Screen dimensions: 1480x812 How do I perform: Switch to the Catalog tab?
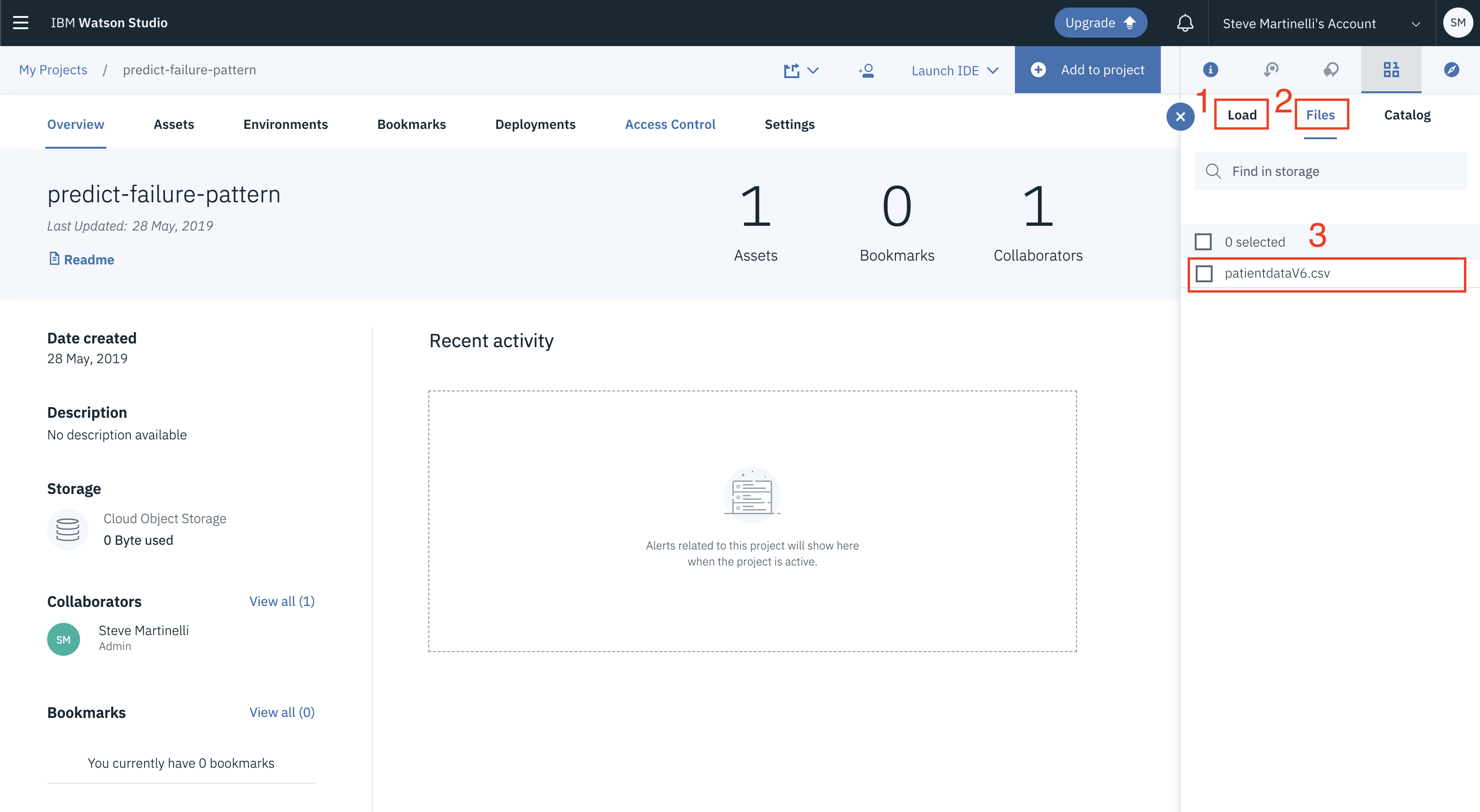pos(1407,115)
